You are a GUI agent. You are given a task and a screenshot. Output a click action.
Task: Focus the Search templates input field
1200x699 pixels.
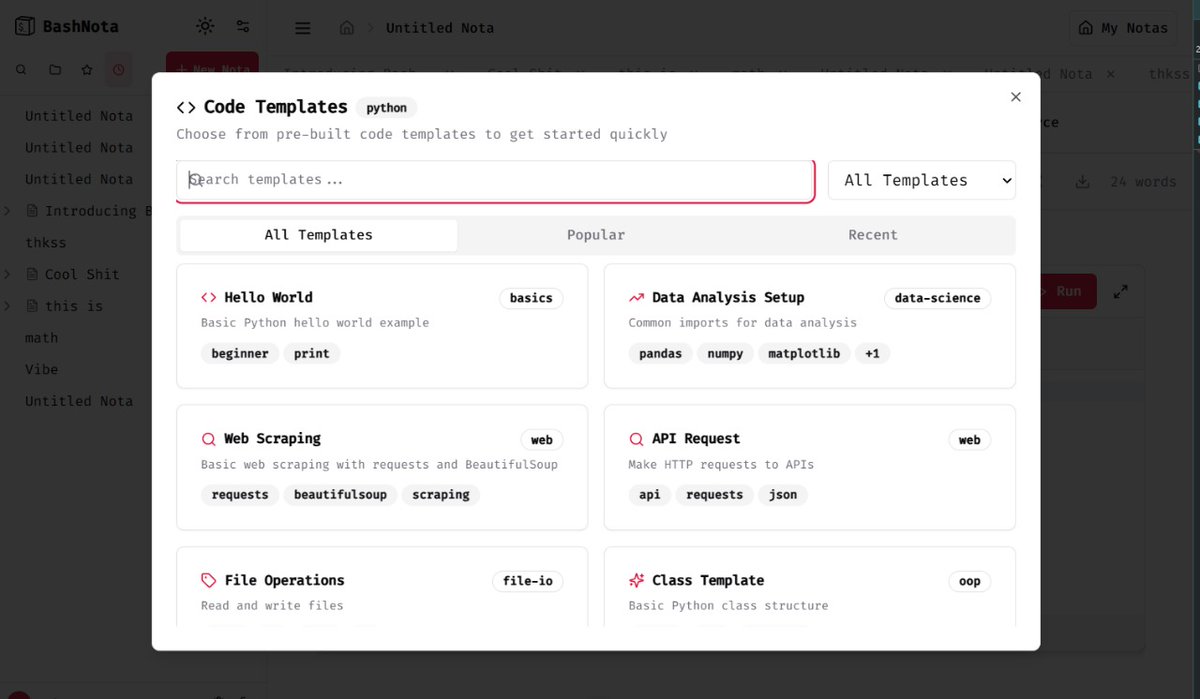point(496,180)
